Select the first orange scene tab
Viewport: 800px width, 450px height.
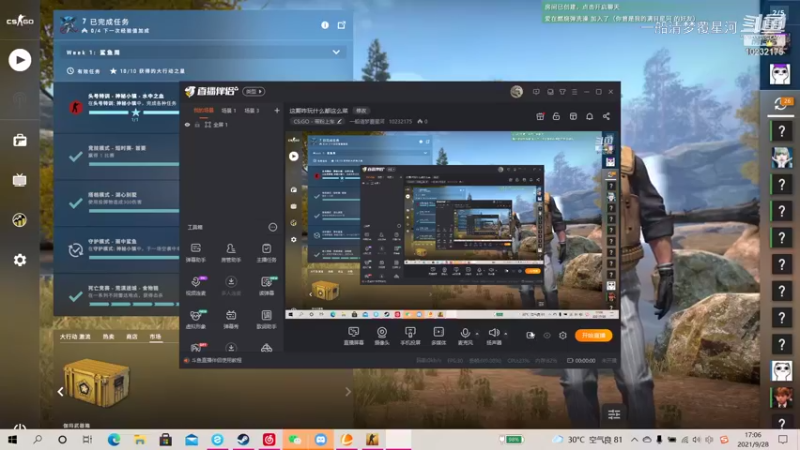(204, 111)
